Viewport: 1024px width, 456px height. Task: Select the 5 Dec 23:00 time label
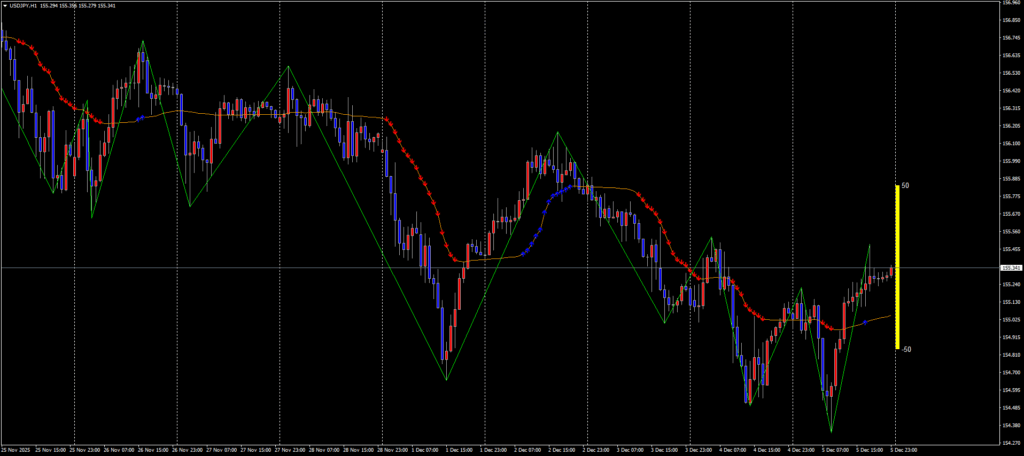(905, 451)
